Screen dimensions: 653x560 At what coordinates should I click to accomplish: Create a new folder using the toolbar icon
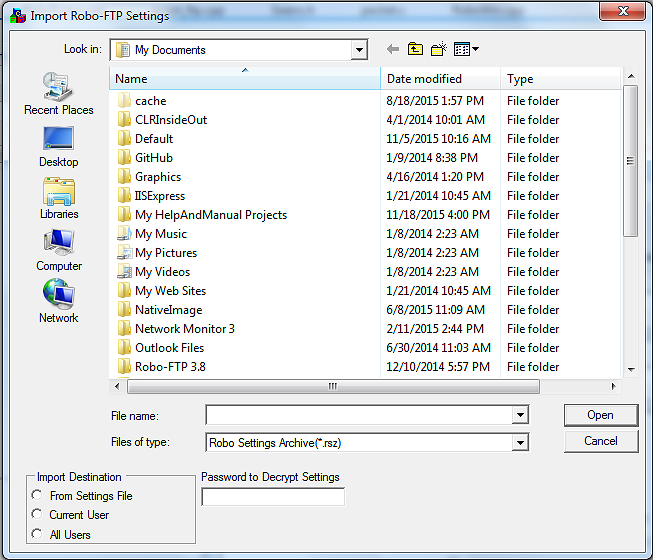point(438,50)
